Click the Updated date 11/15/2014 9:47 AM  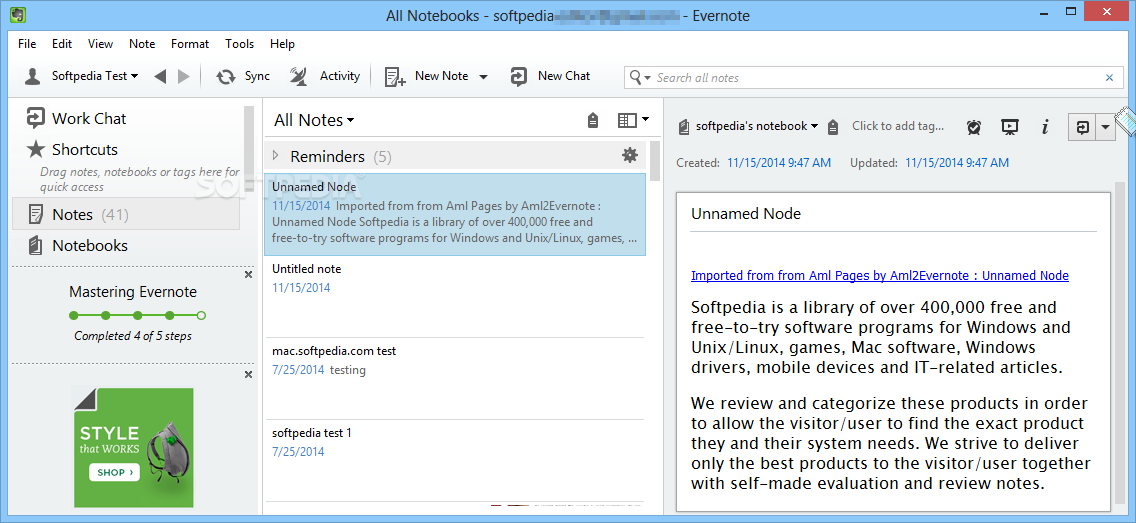[x=957, y=163]
